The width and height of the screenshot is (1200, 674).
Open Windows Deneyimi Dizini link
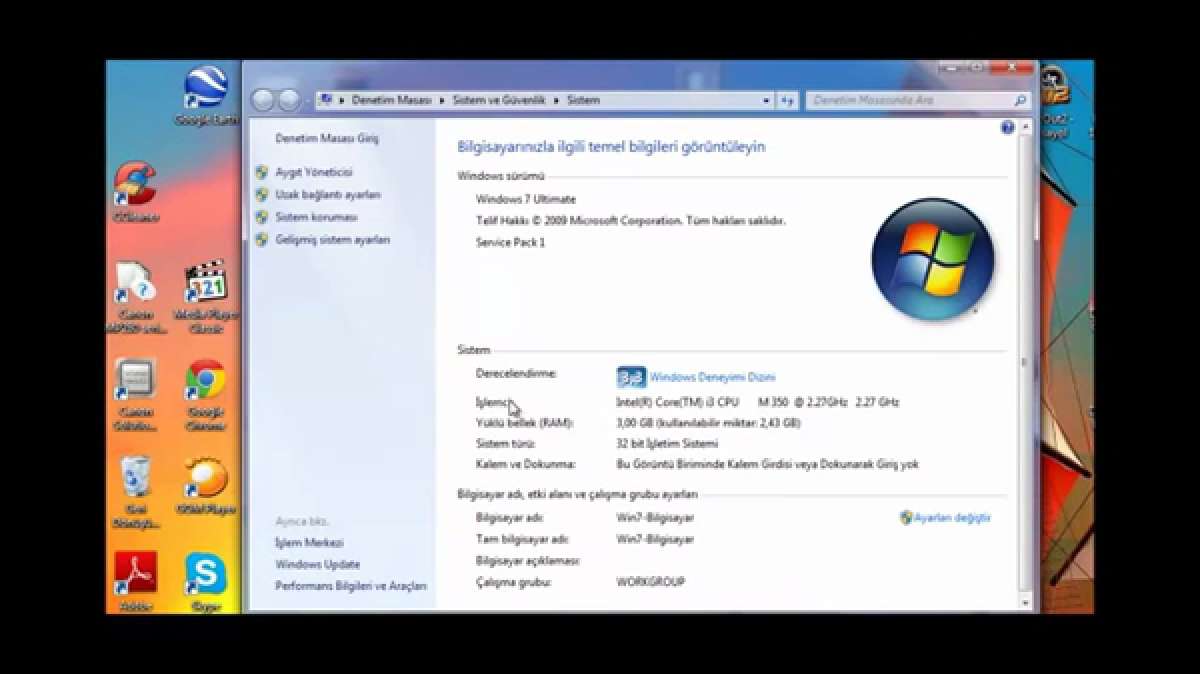pyautogui.click(x=712, y=378)
